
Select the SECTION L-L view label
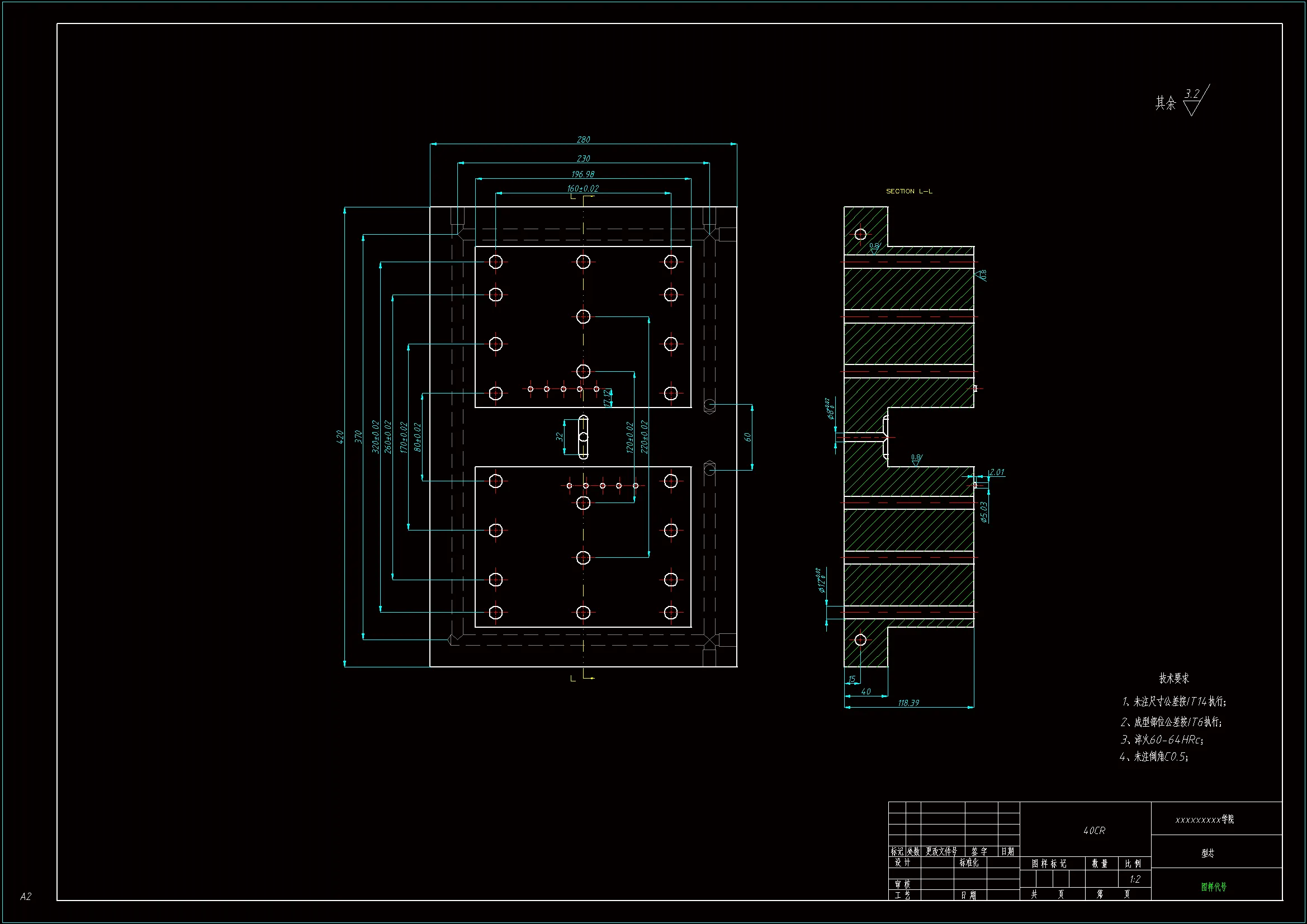908,191
